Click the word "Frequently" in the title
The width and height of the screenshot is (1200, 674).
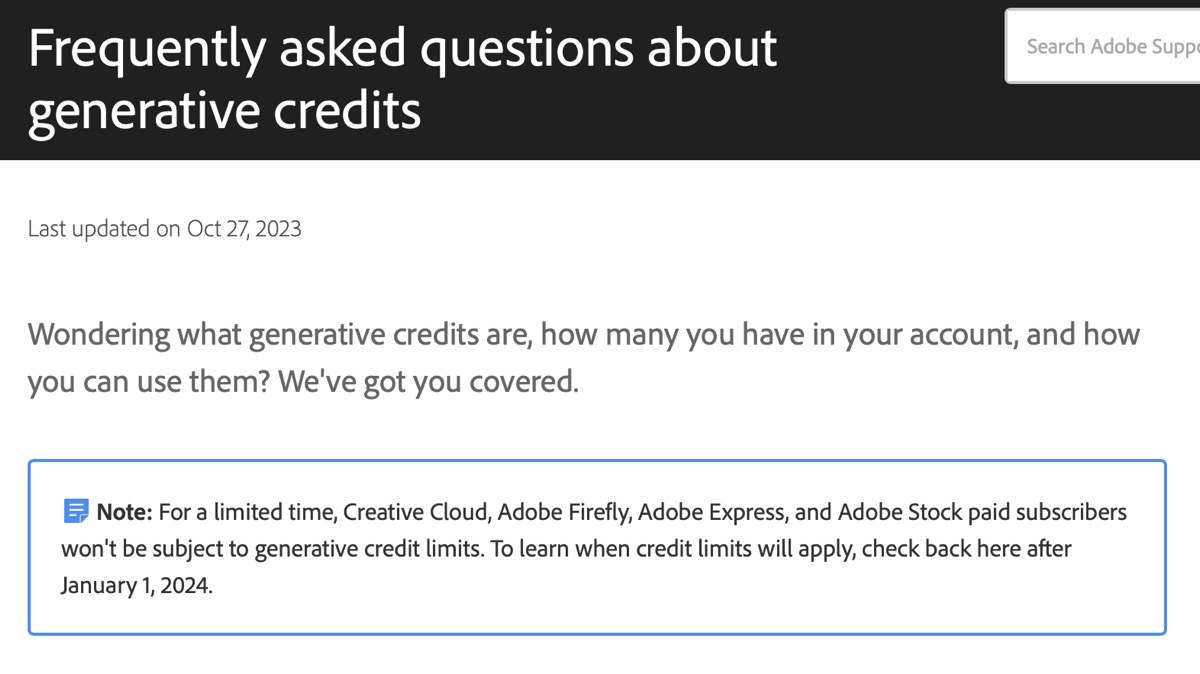pyautogui.click(x=148, y=48)
